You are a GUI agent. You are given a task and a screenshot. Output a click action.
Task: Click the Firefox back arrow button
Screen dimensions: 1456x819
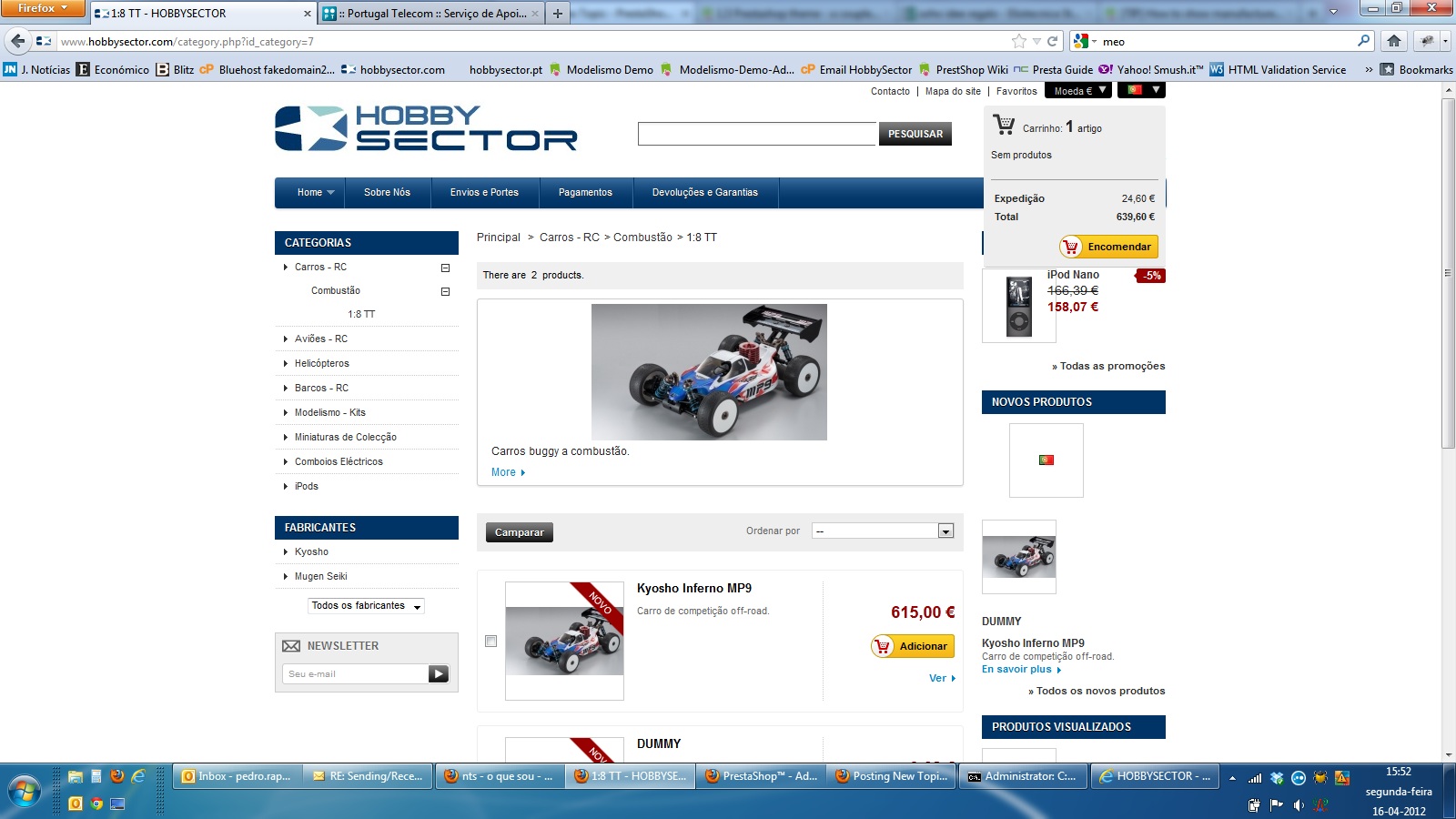[17, 41]
